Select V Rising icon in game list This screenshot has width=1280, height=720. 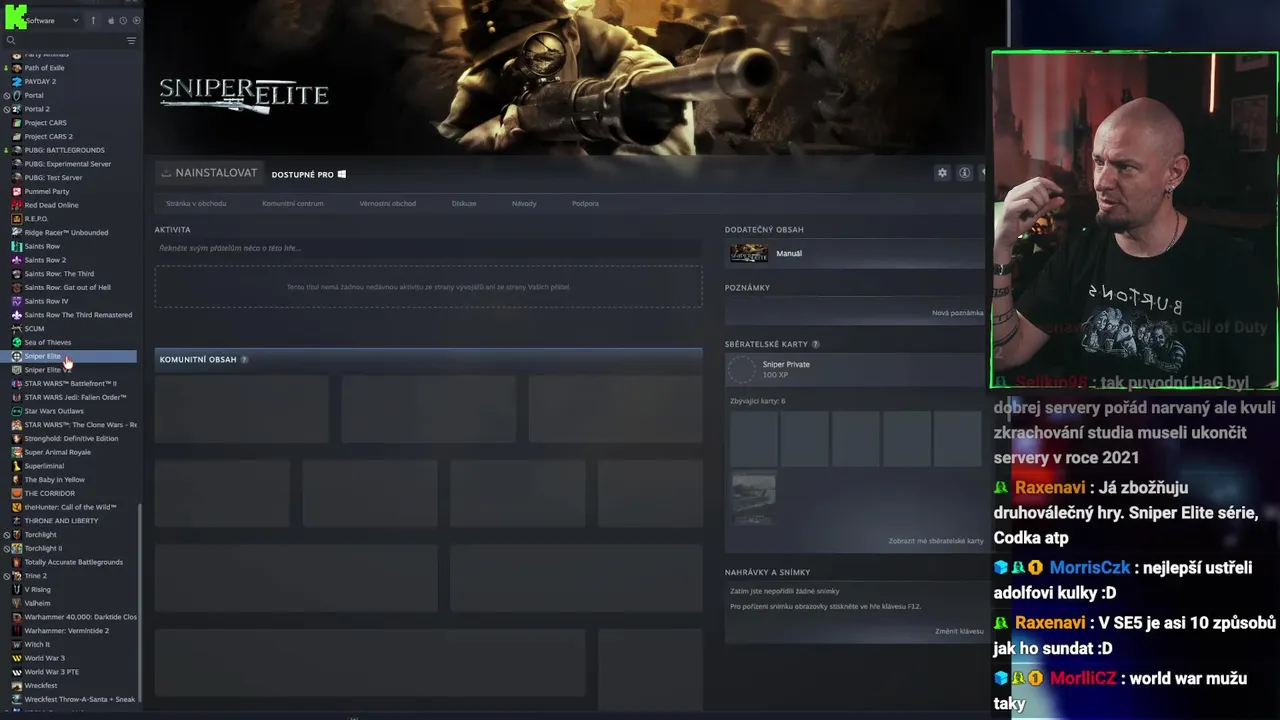pyautogui.click(x=16, y=589)
